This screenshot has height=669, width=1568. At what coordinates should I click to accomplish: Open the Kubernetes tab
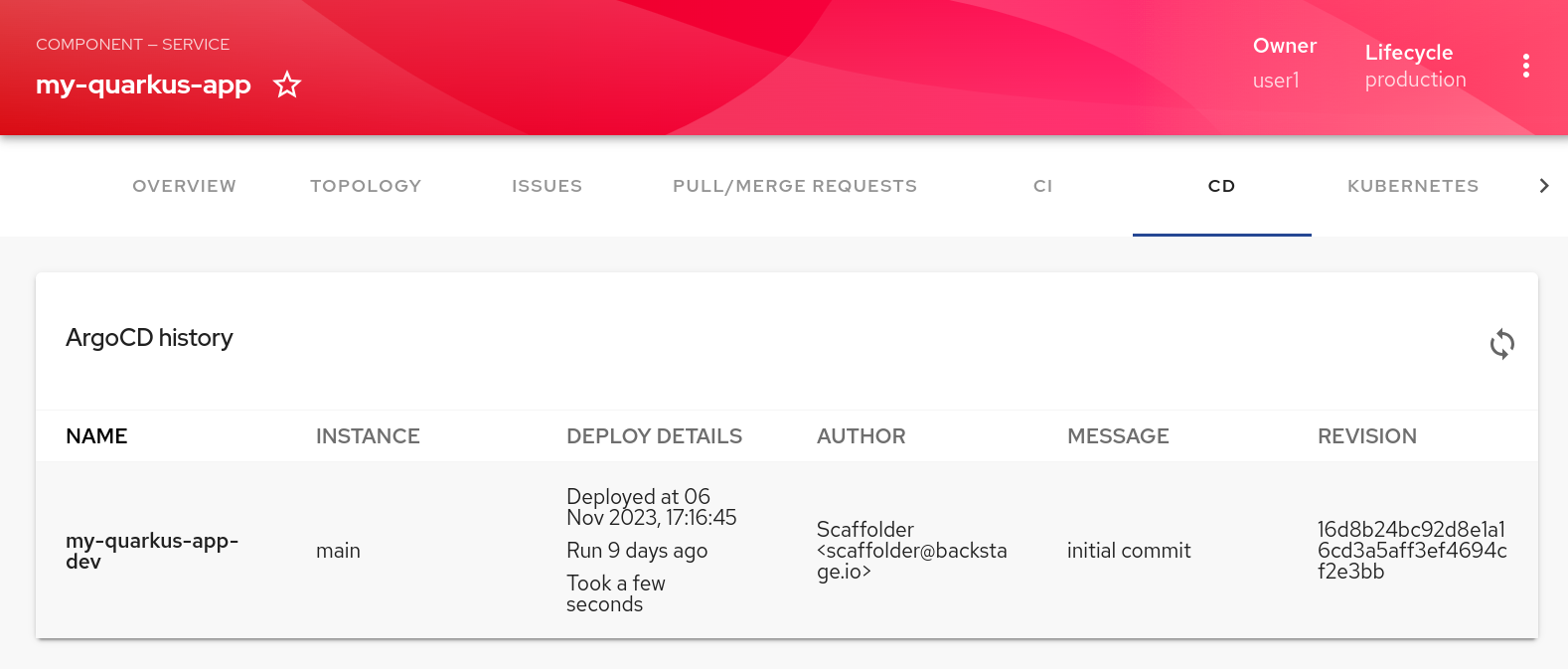[x=1413, y=186]
